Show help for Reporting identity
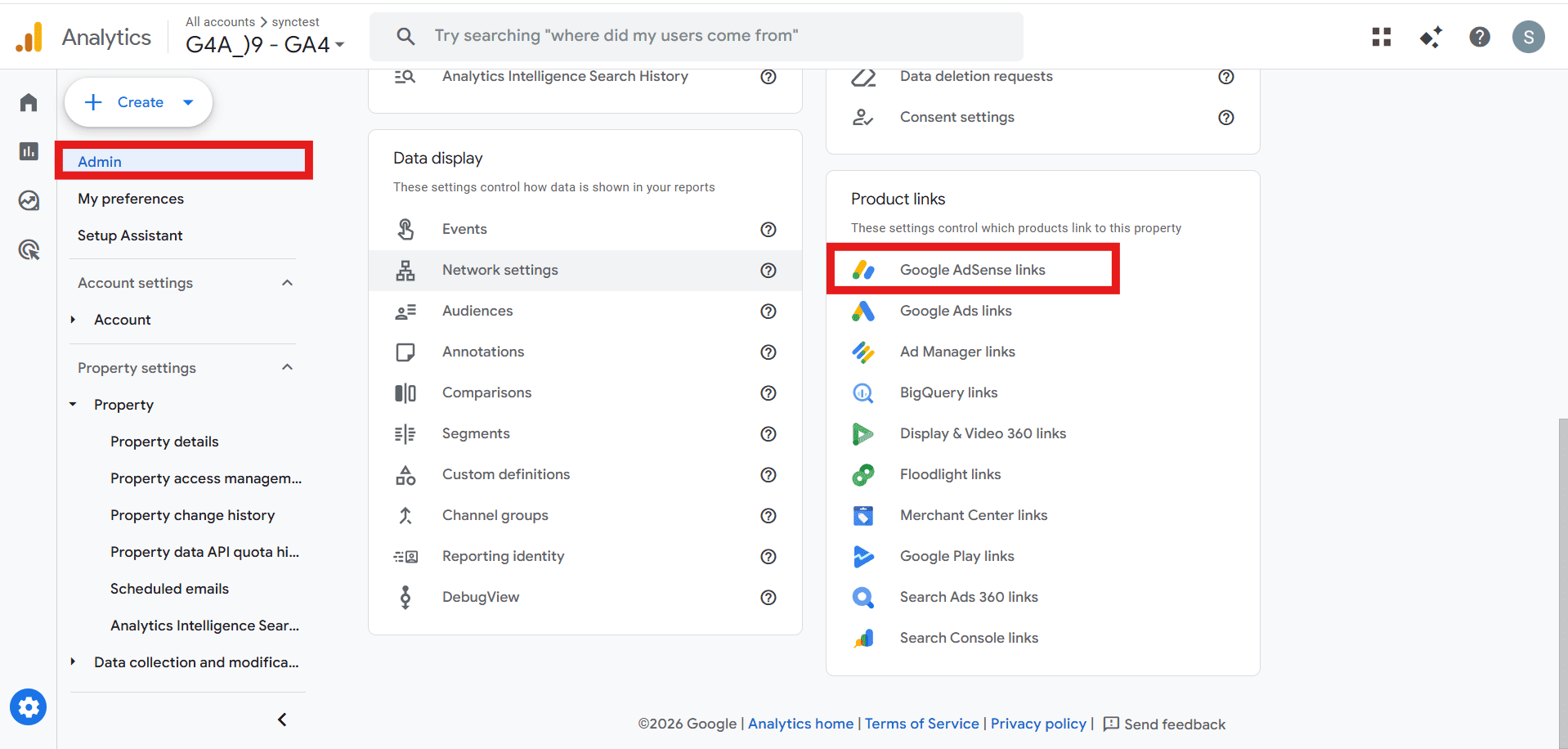The width and height of the screenshot is (1568, 749). tap(768, 557)
